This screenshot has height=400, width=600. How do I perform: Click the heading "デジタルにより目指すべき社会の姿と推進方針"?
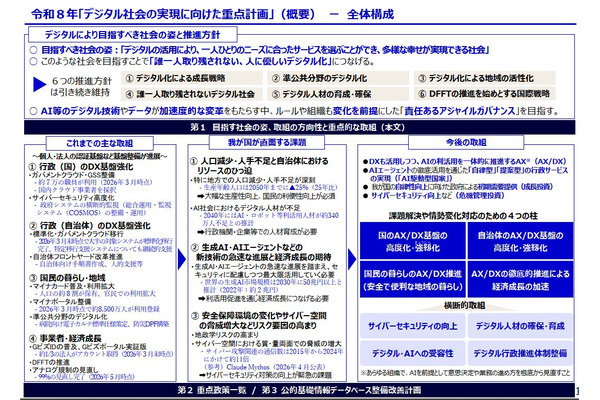(x=132, y=35)
